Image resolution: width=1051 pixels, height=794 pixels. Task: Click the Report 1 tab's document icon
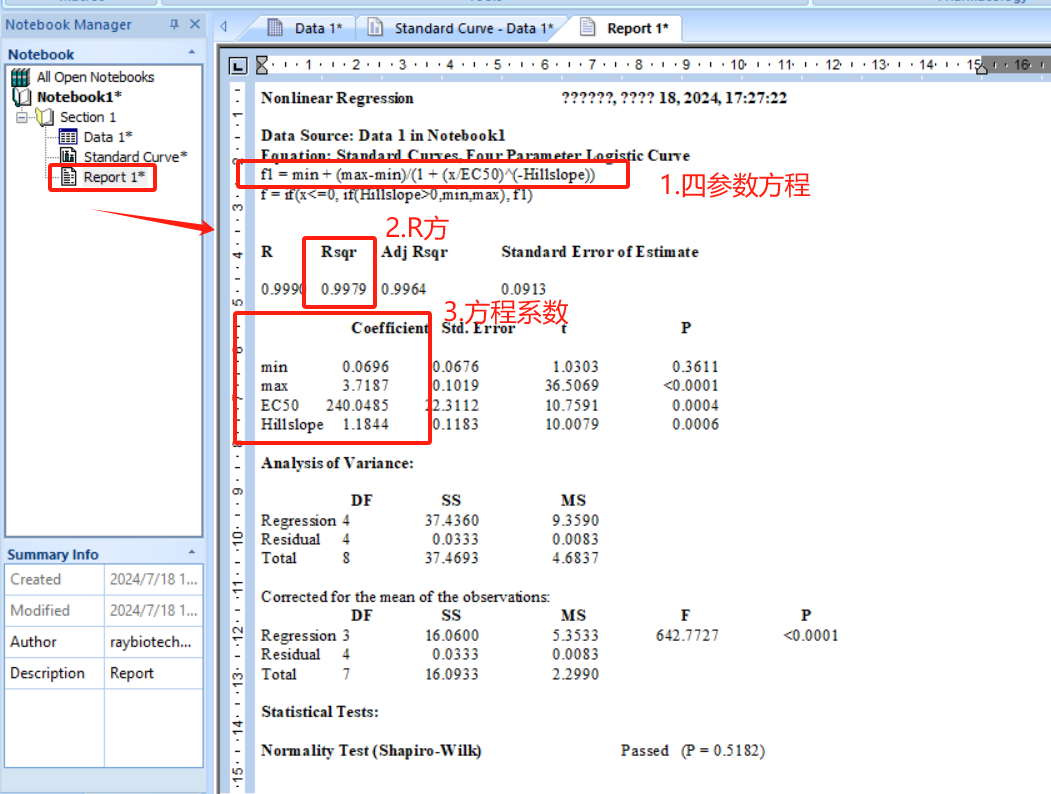click(x=587, y=27)
